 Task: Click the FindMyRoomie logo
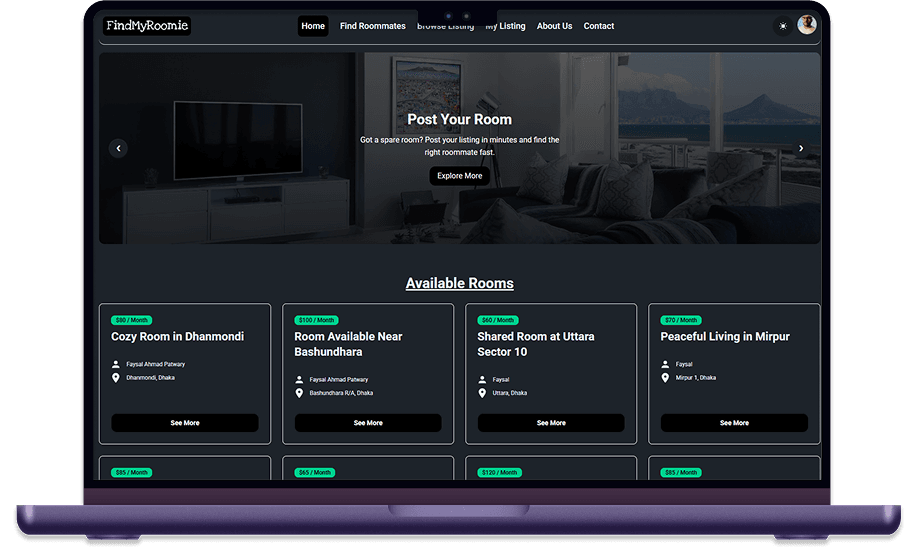pos(147,26)
